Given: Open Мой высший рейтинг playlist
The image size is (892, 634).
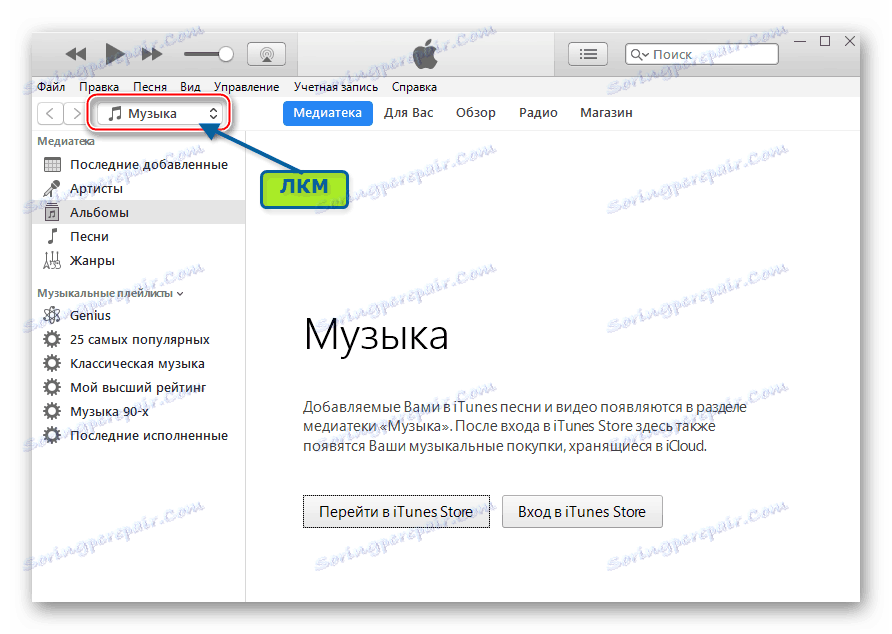Looking at the screenshot, I should click(139, 388).
